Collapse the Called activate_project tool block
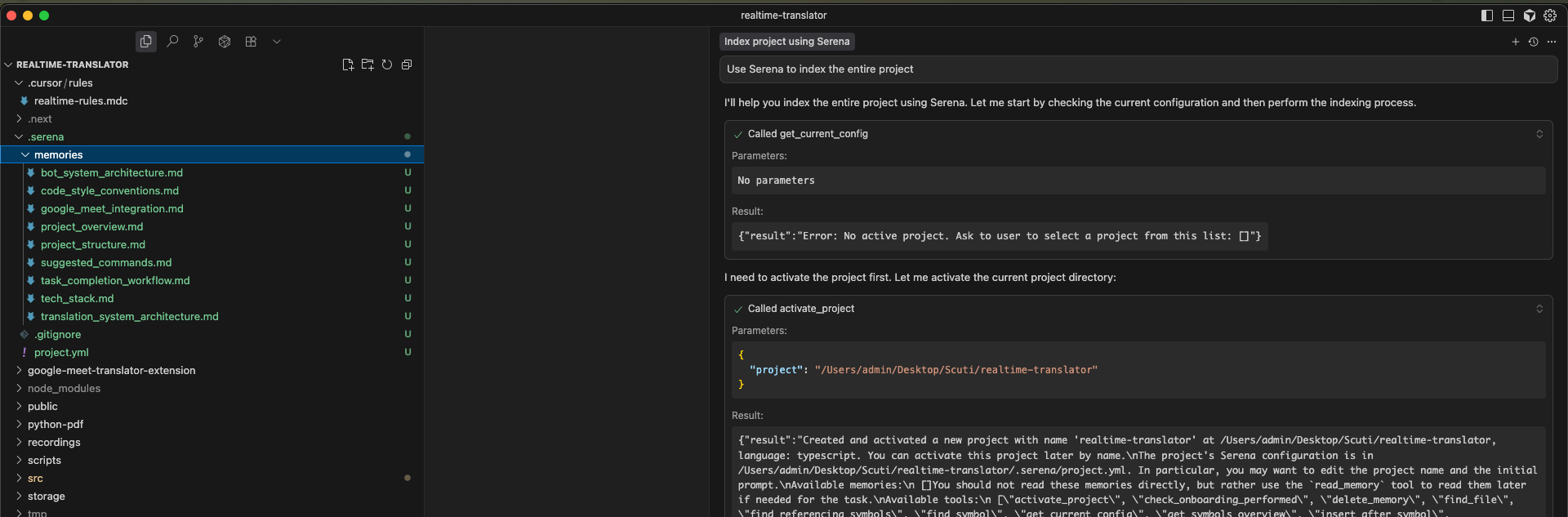The height and width of the screenshot is (517, 1568). [1539, 309]
